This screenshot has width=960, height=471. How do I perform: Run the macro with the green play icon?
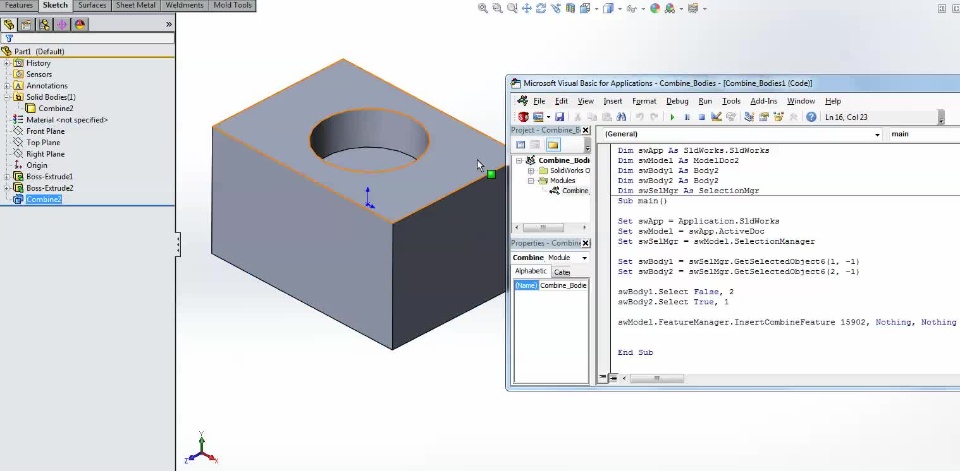pyautogui.click(x=672, y=116)
